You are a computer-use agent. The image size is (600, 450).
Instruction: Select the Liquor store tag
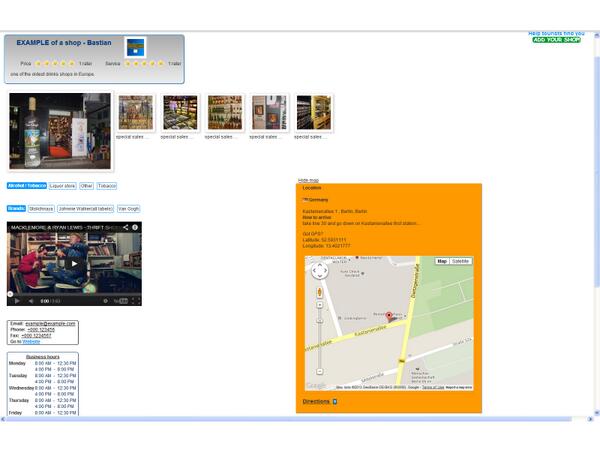click(x=62, y=186)
